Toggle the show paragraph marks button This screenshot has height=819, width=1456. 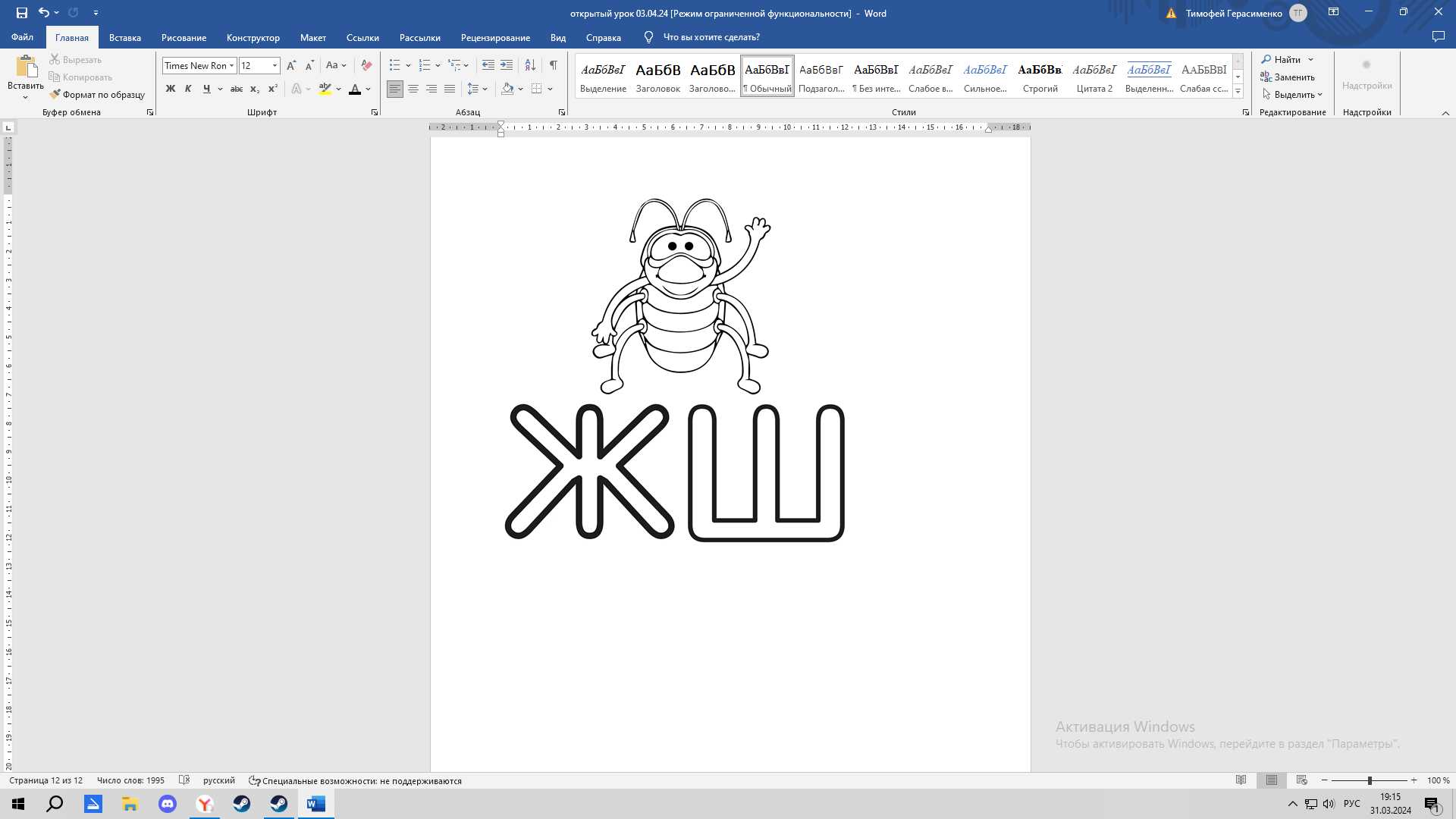554,65
